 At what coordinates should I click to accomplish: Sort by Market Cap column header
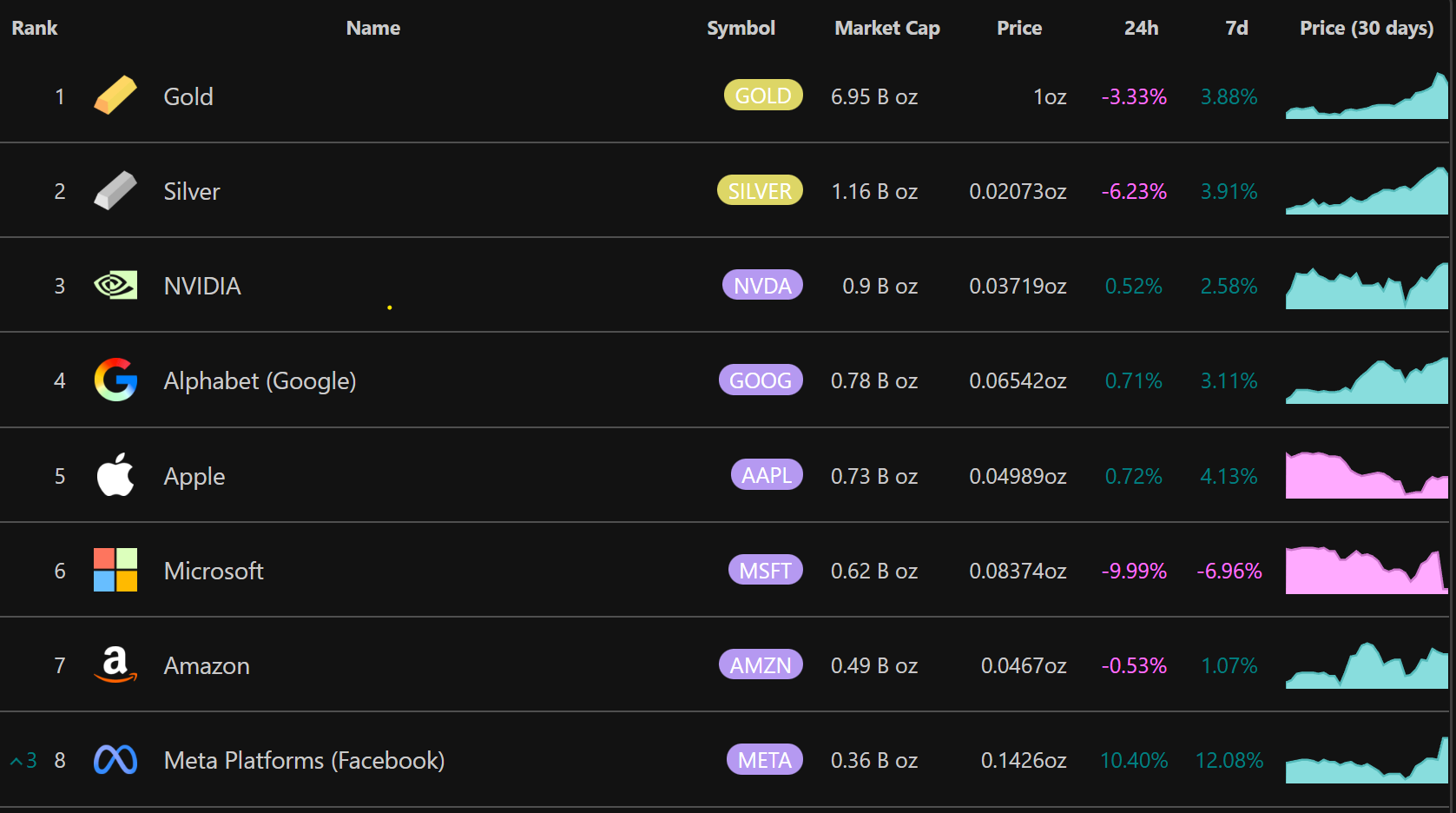click(x=886, y=28)
